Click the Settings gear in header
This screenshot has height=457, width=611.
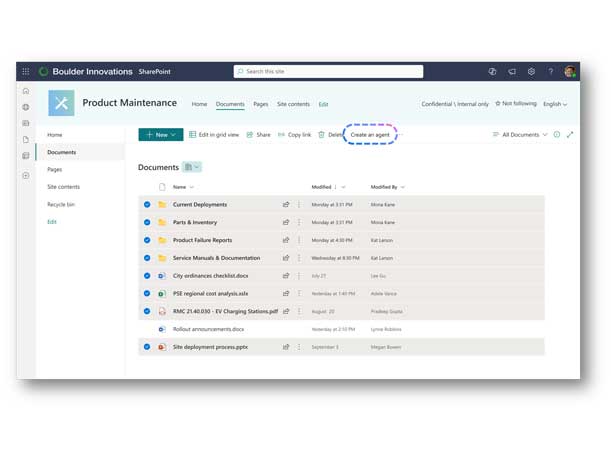531,72
